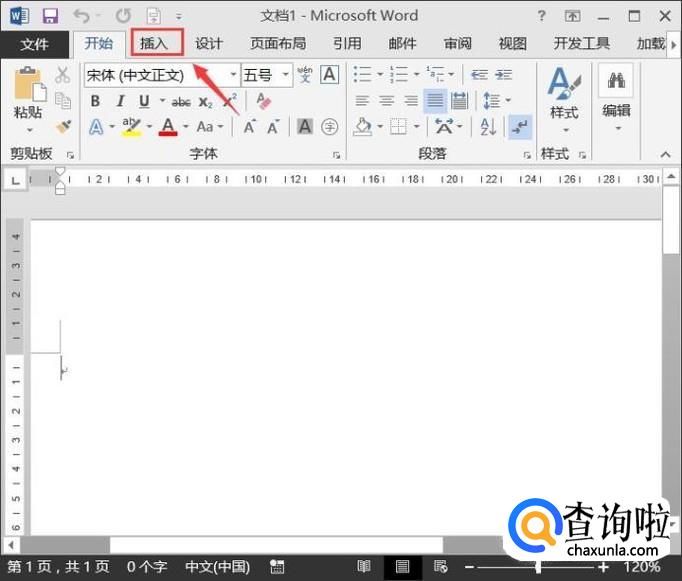Image resolution: width=682 pixels, height=581 pixels.
Task: Click the Zoom In plus button
Action: pos(603,567)
